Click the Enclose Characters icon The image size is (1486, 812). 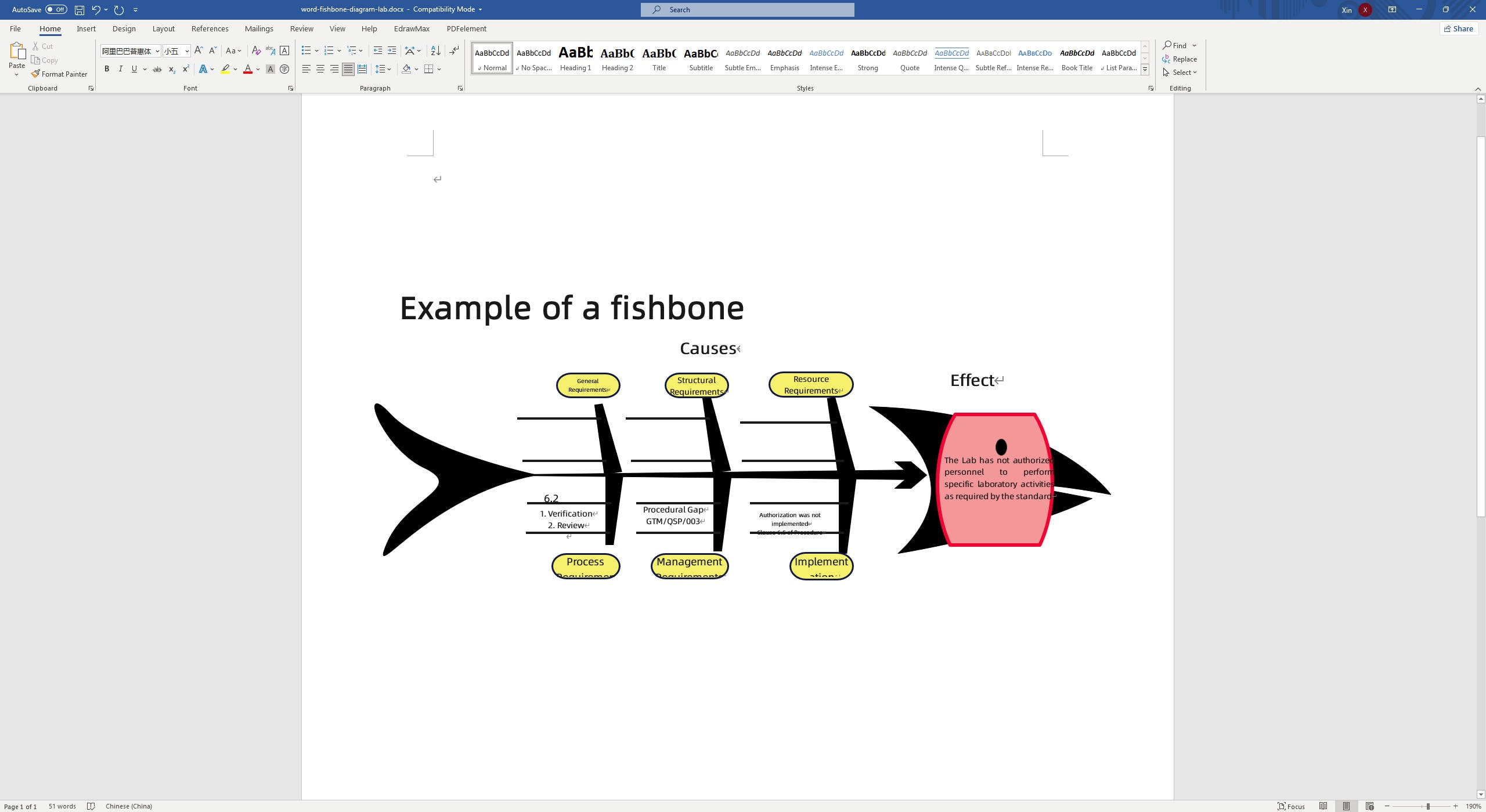[284, 69]
